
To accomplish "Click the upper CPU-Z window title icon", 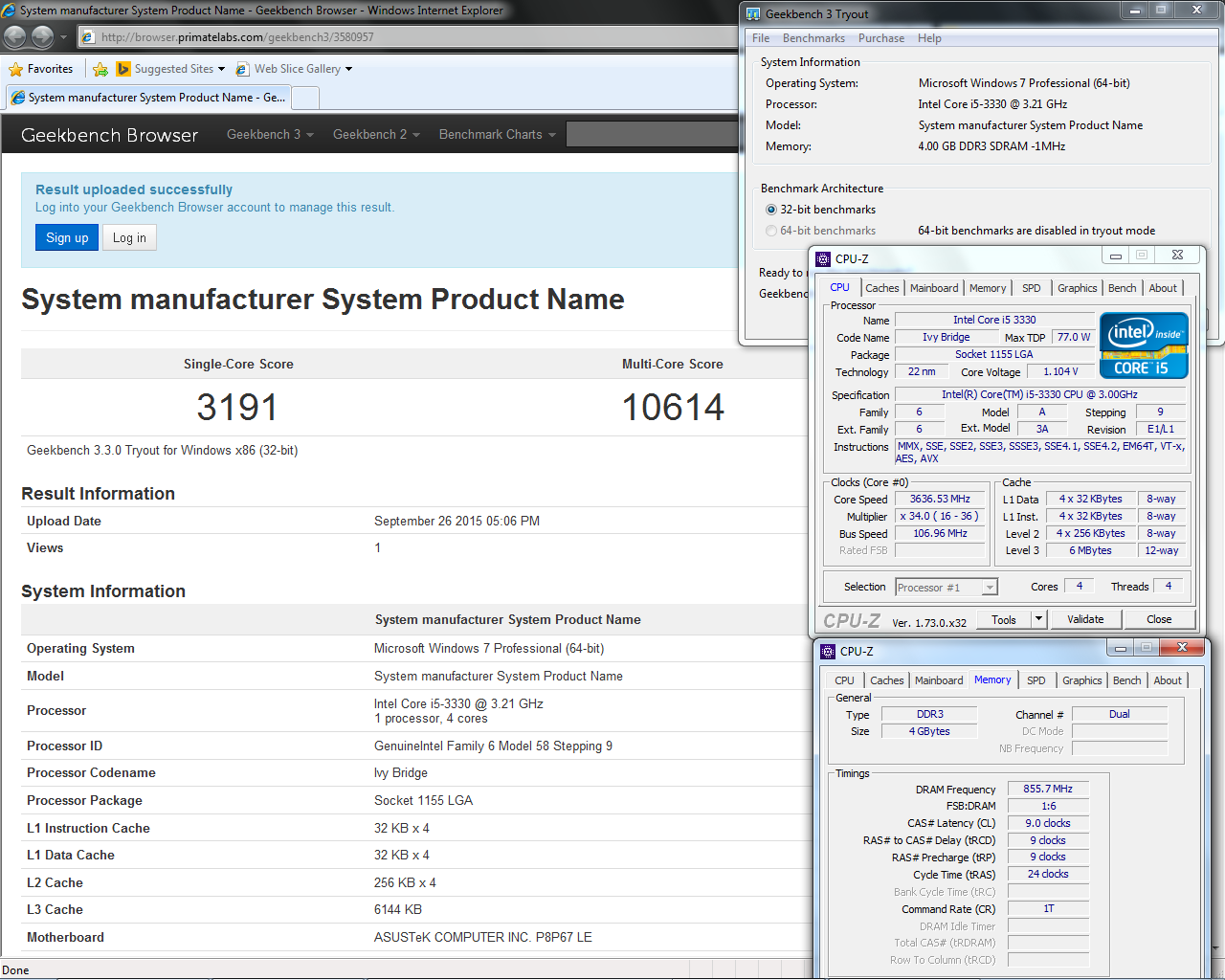I will pyautogui.click(x=823, y=258).
